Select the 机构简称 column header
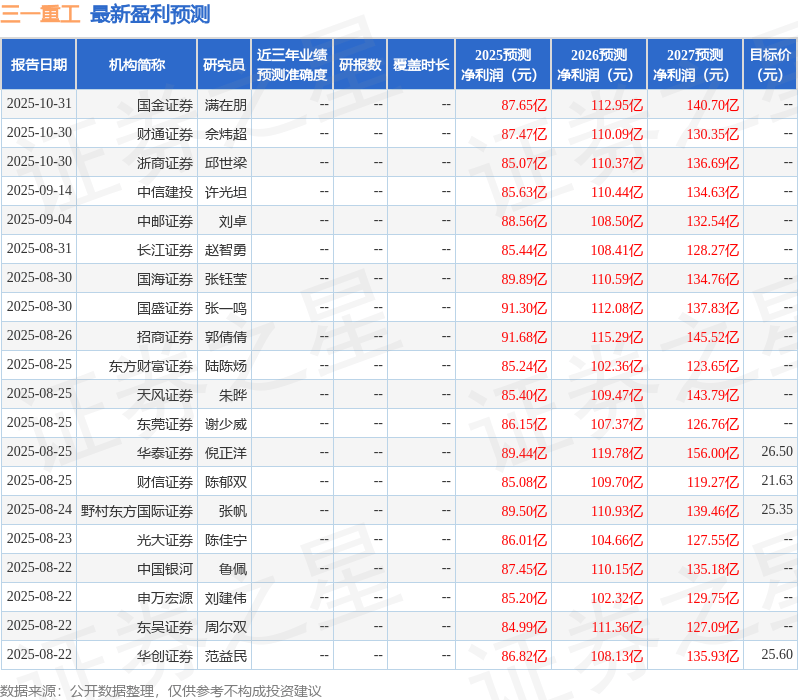798x700 pixels. click(x=136, y=65)
